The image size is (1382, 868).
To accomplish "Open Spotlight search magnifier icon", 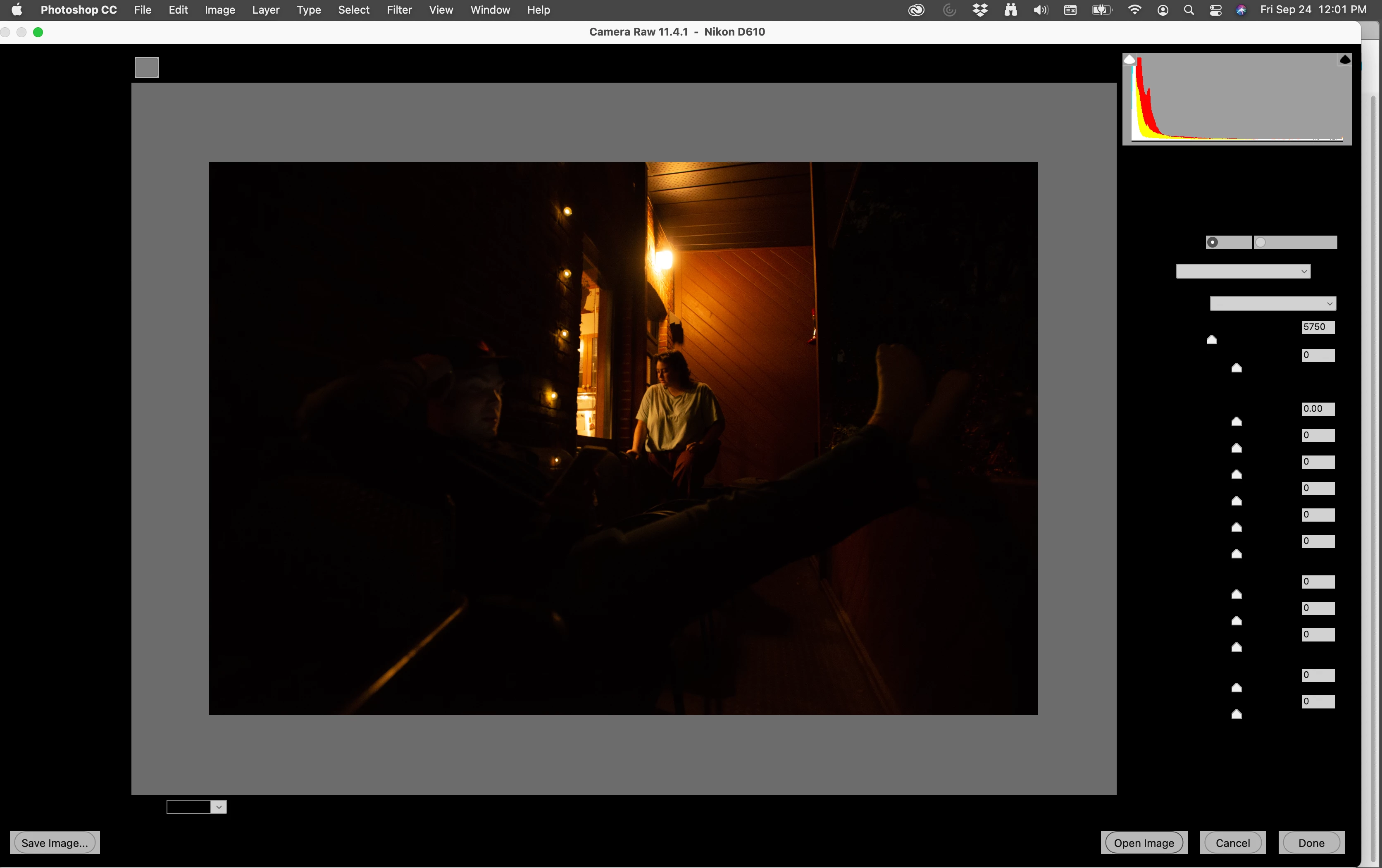I will pos(1189,10).
